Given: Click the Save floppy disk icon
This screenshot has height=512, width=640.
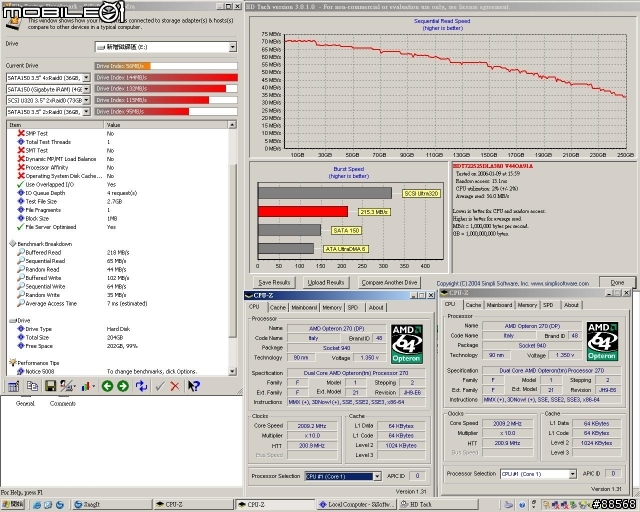Looking at the screenshot, I should click(50, 386).
